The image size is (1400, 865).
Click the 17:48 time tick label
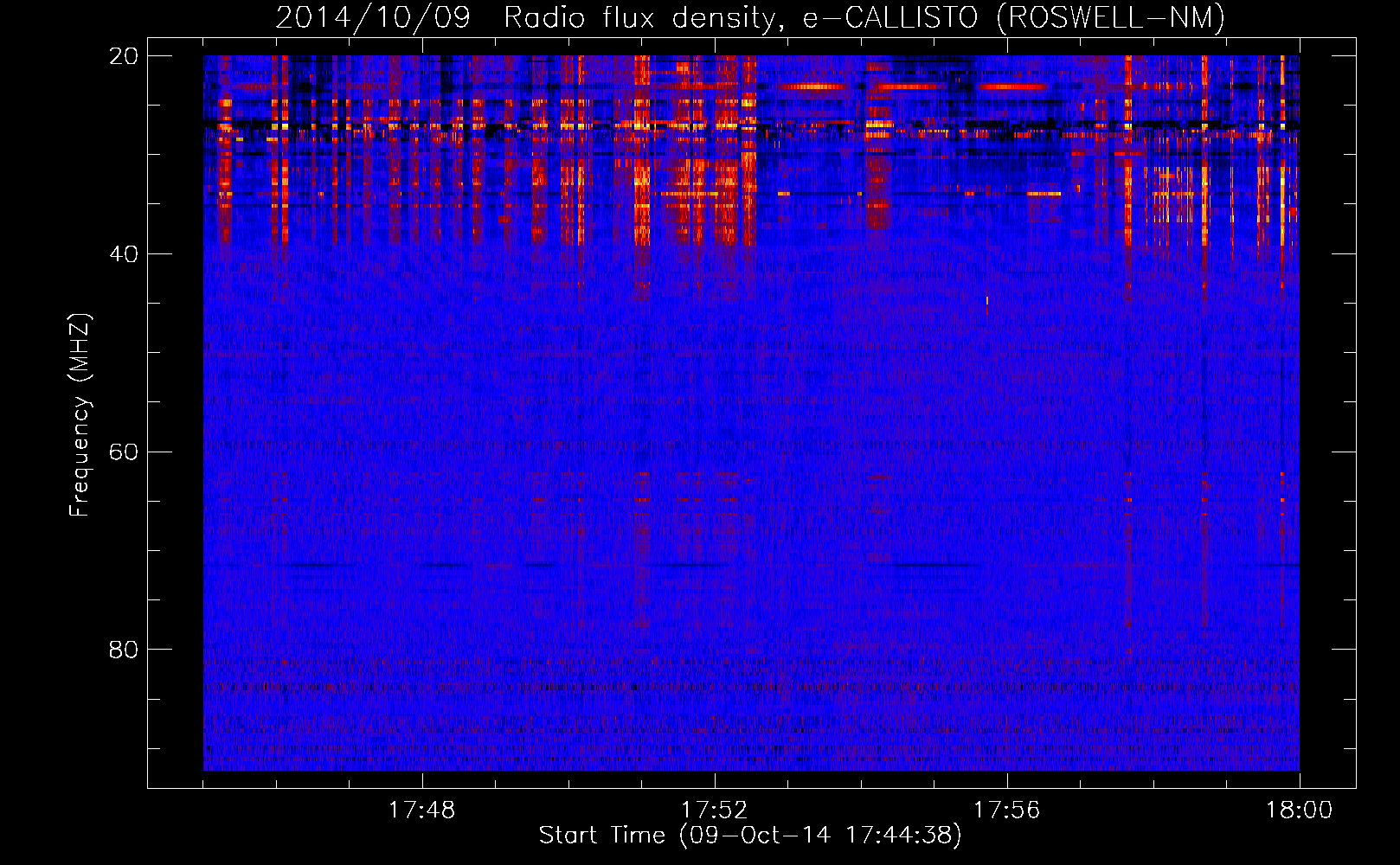point(421,811)
